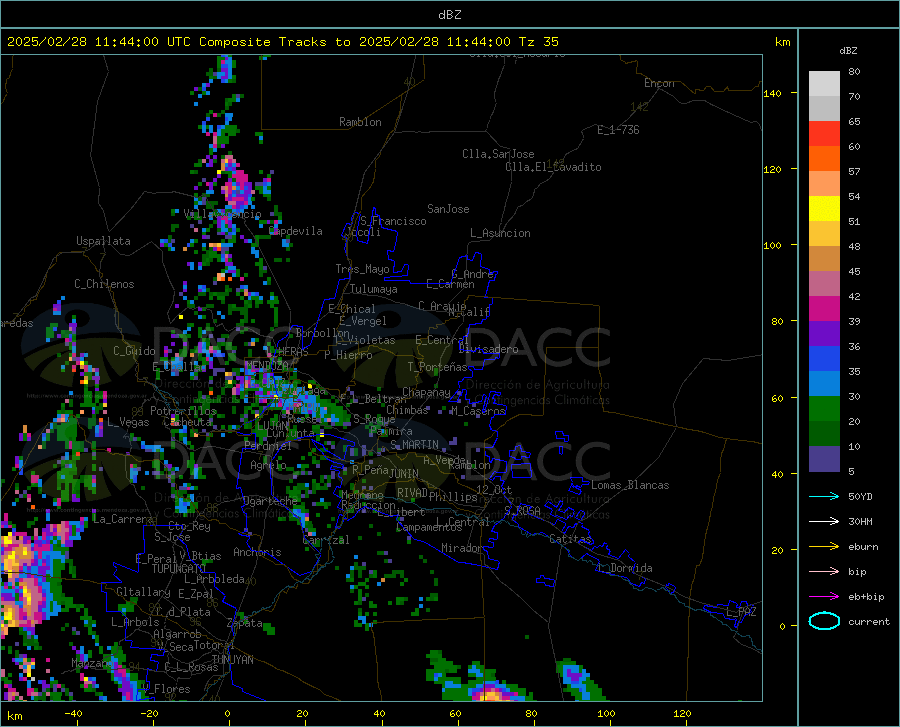Click the L_PAZ label on map
This screenshot has height=727, width=900.
coord(741,612)
